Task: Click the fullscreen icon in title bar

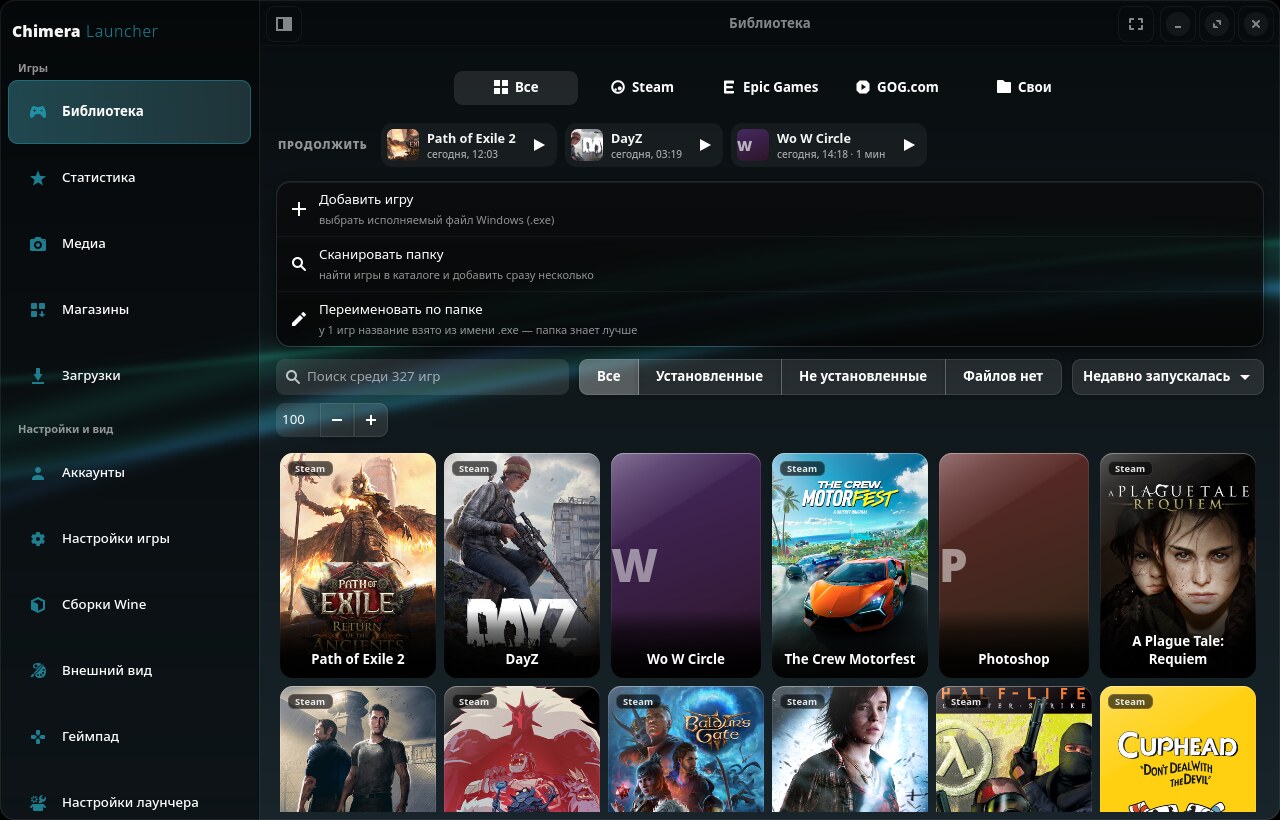Action: (x=1136, y=24)
